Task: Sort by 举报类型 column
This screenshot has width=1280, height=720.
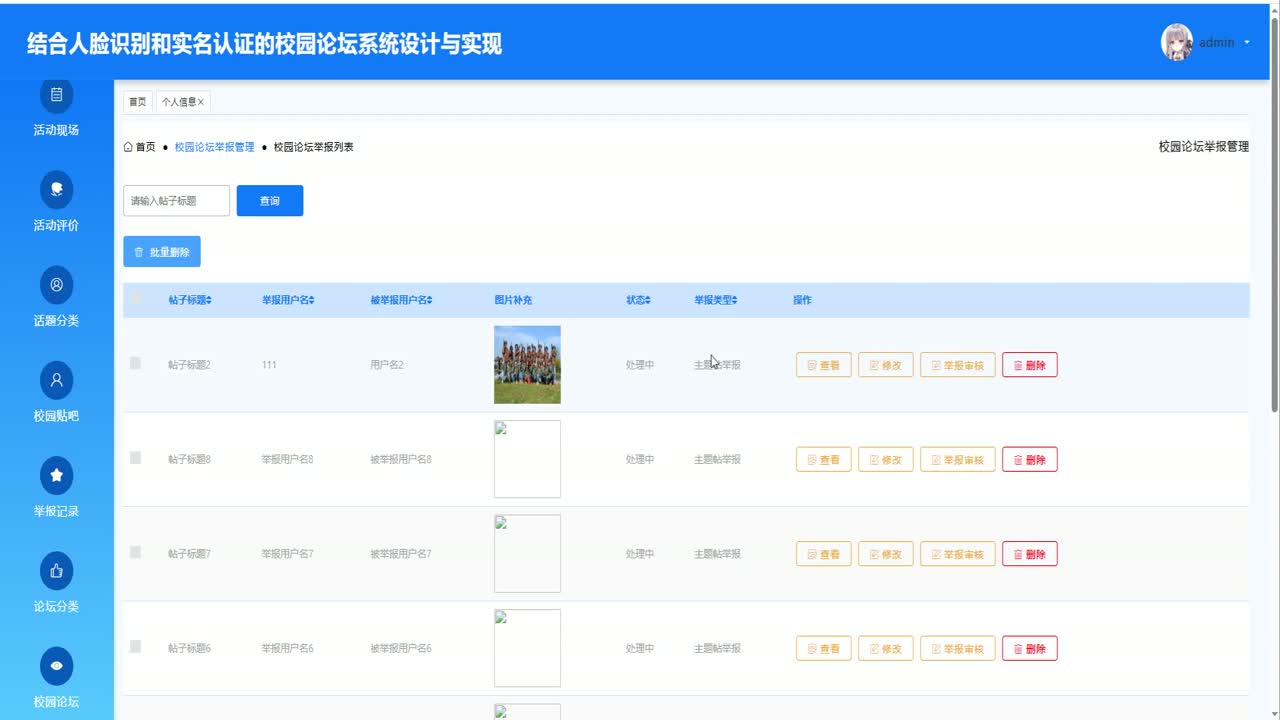Action: [715, 300]
